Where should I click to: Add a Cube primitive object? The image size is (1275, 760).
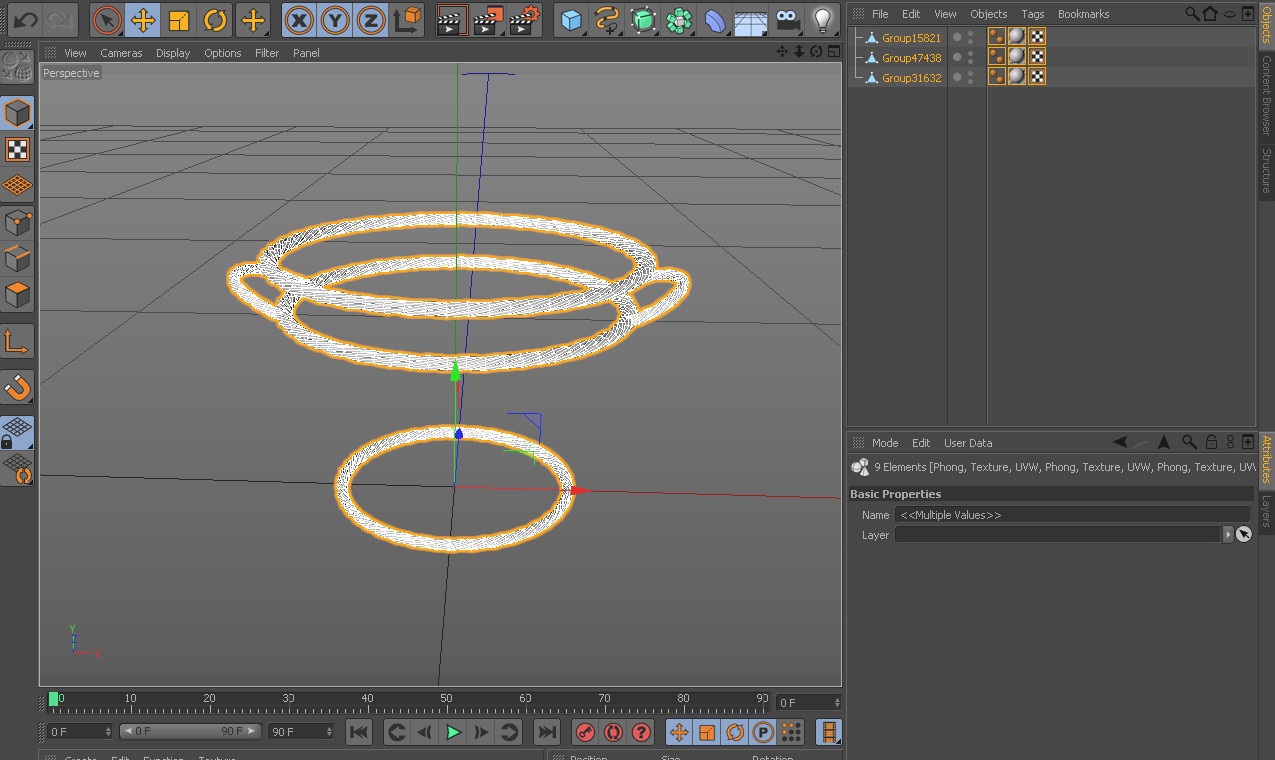coord(571,20)
